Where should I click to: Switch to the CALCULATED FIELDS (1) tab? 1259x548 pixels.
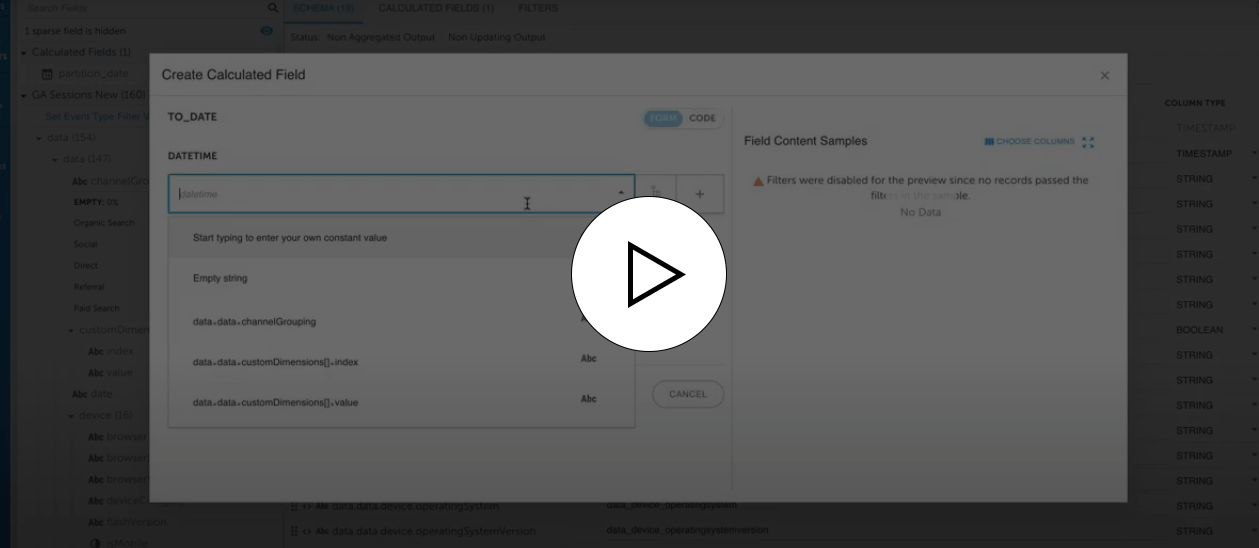[436, 8]
